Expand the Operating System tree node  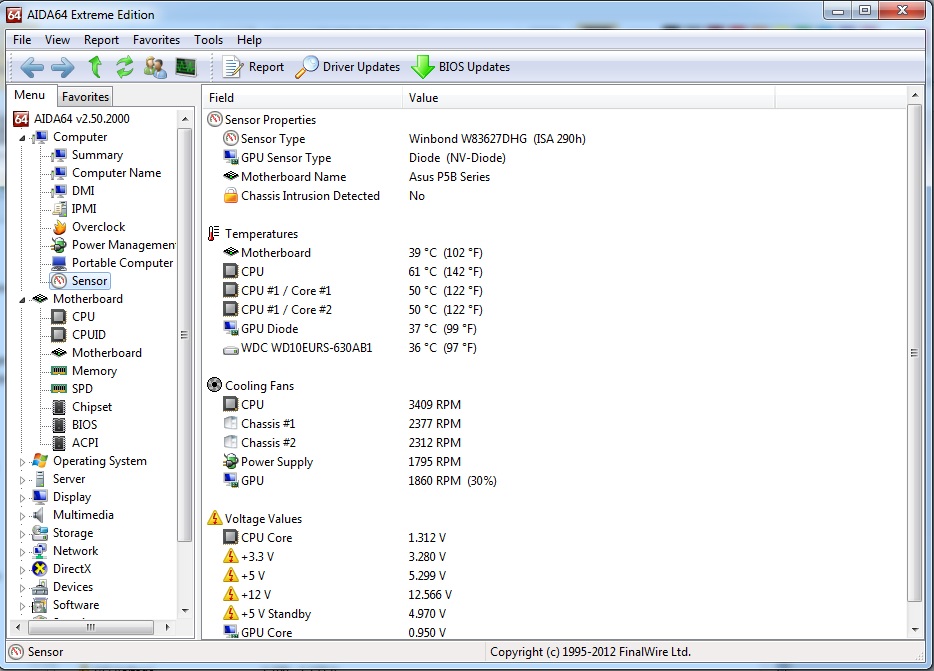pyautogui.click(x=22, y=462)
